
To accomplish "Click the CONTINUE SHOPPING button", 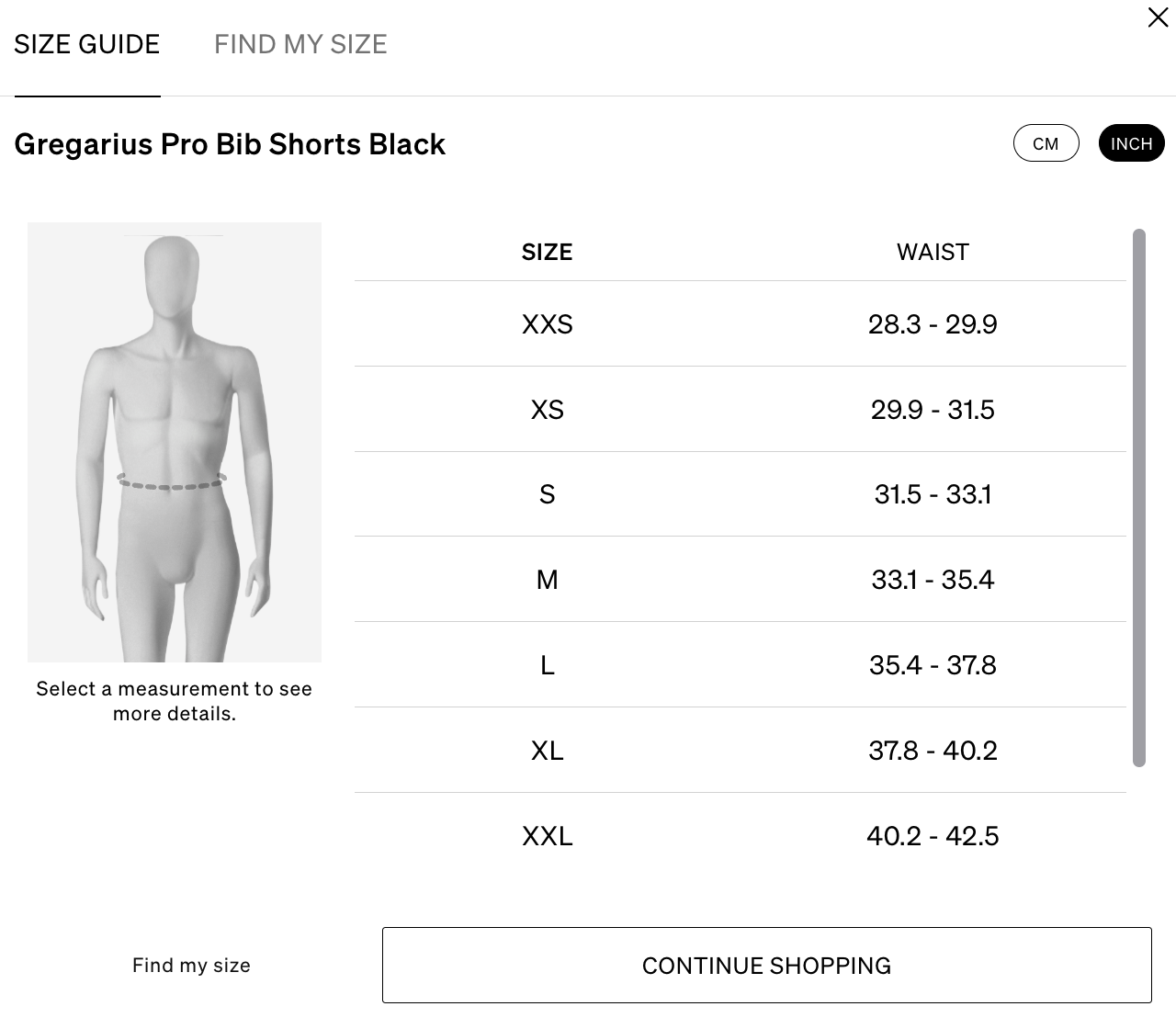I will pyautogui.click(x=767, y=965).
